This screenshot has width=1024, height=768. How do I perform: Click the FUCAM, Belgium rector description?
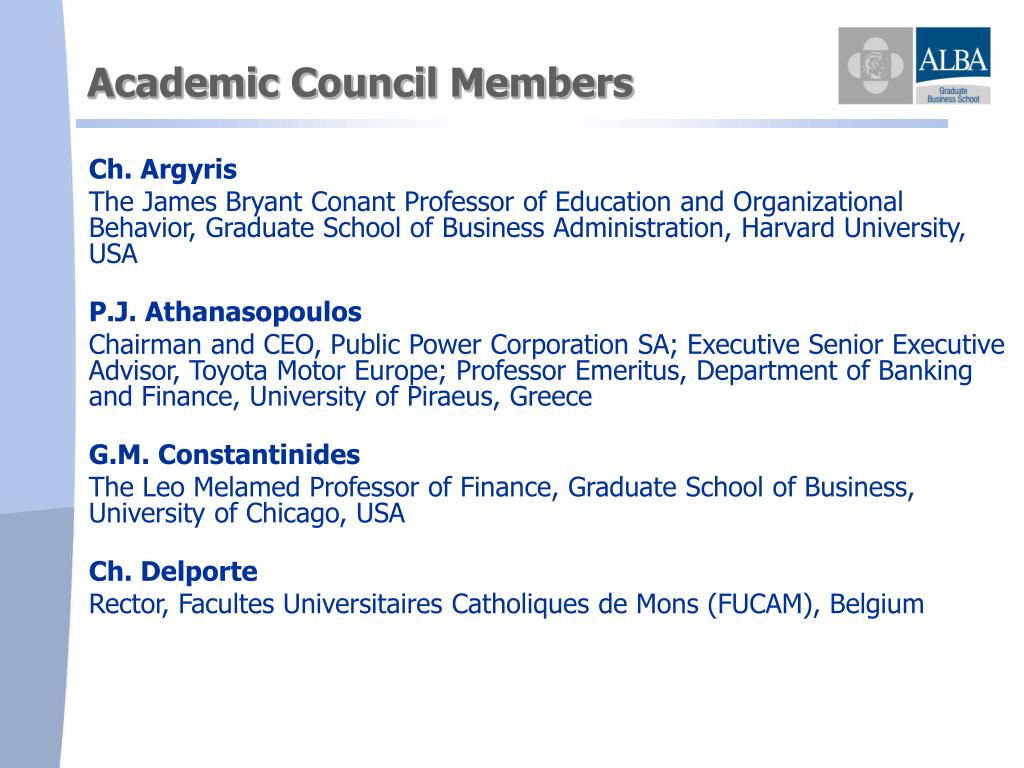pos(506,604)
